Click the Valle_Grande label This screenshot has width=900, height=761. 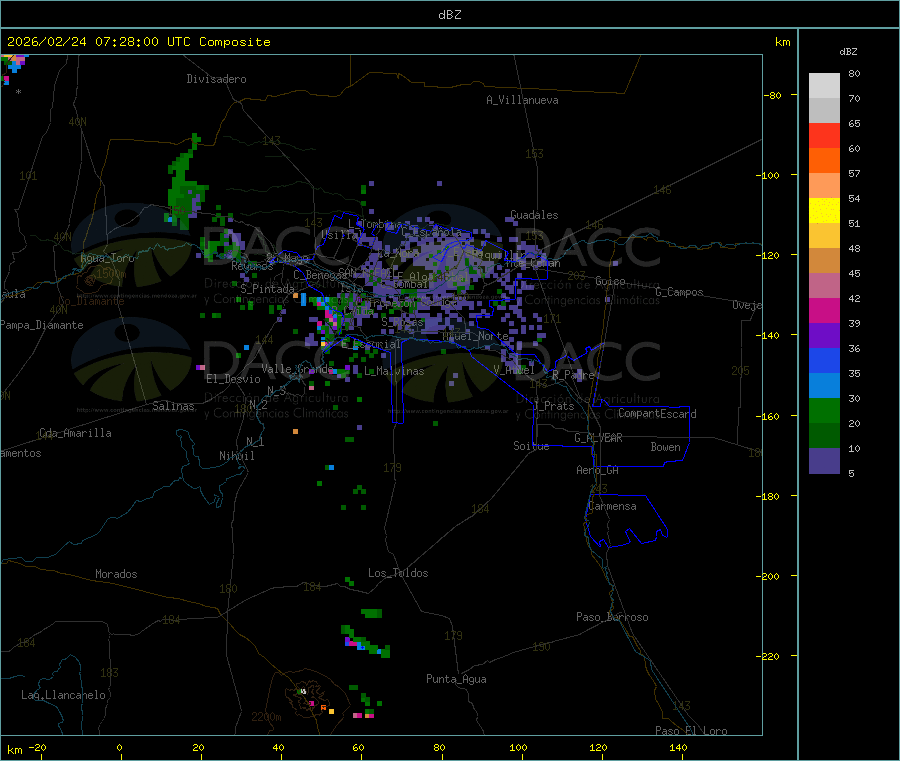pos(297,369)
